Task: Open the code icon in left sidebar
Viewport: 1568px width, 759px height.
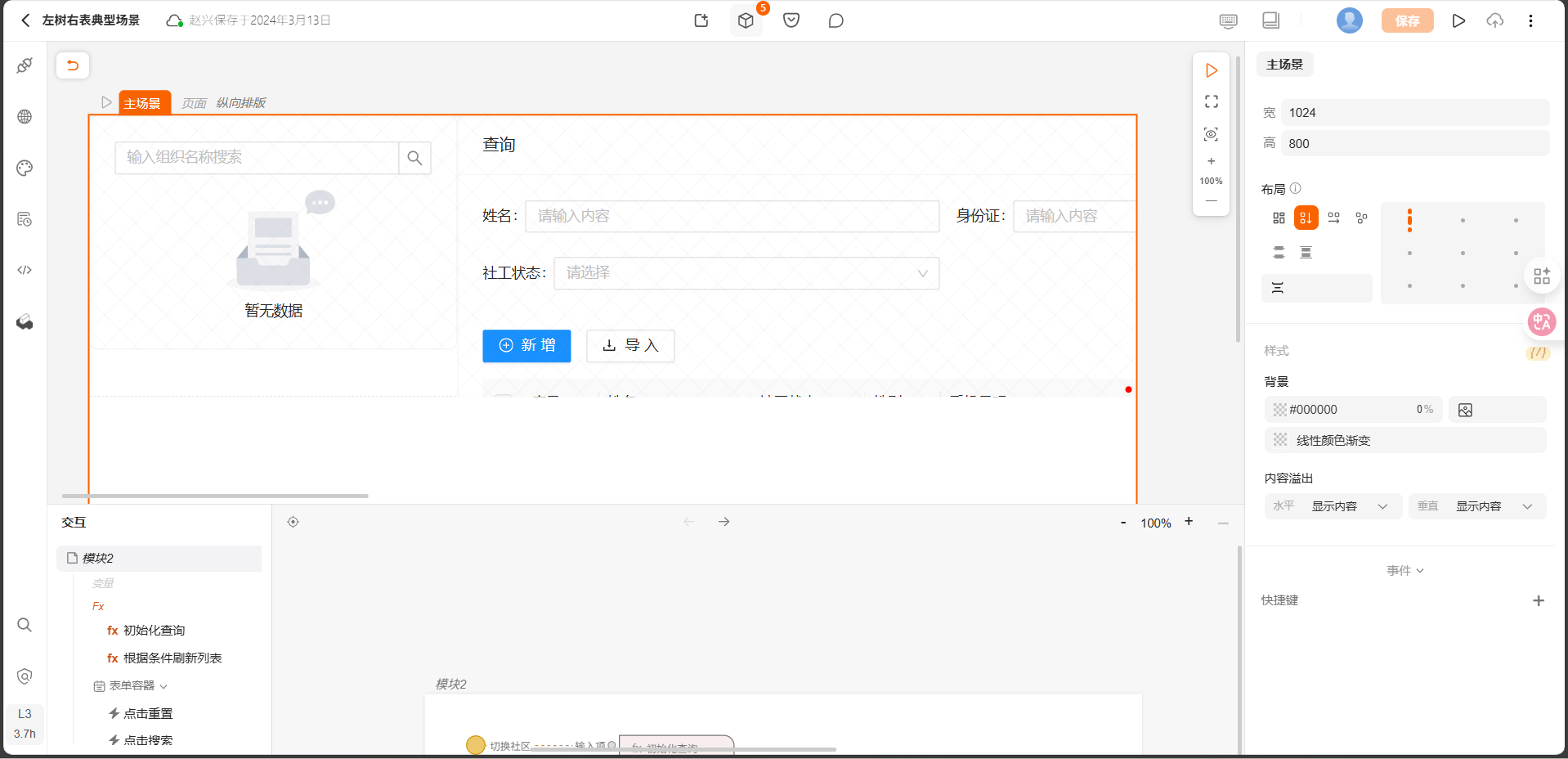Action: 25,270
